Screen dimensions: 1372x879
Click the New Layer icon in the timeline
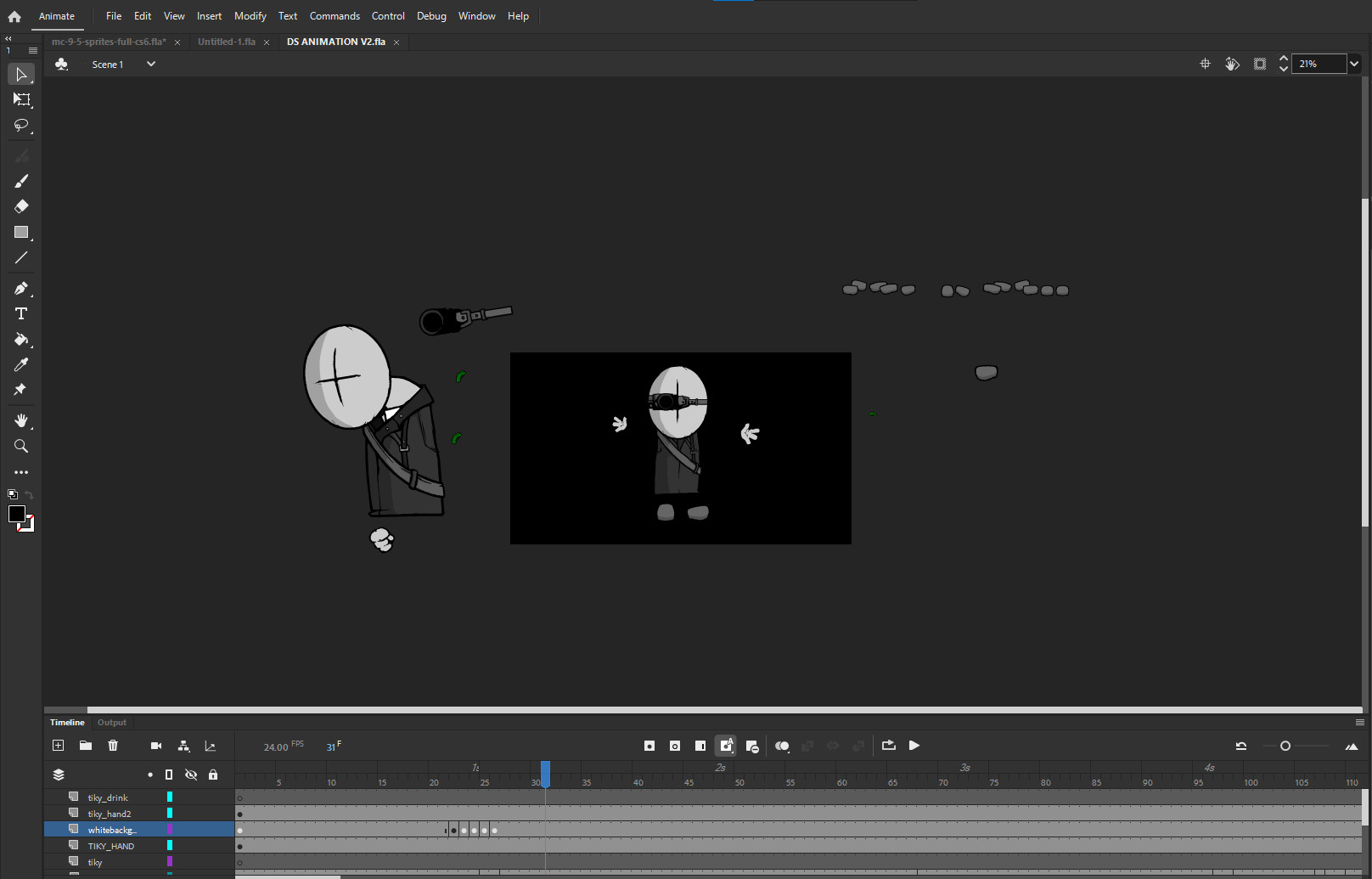[58, 746]
